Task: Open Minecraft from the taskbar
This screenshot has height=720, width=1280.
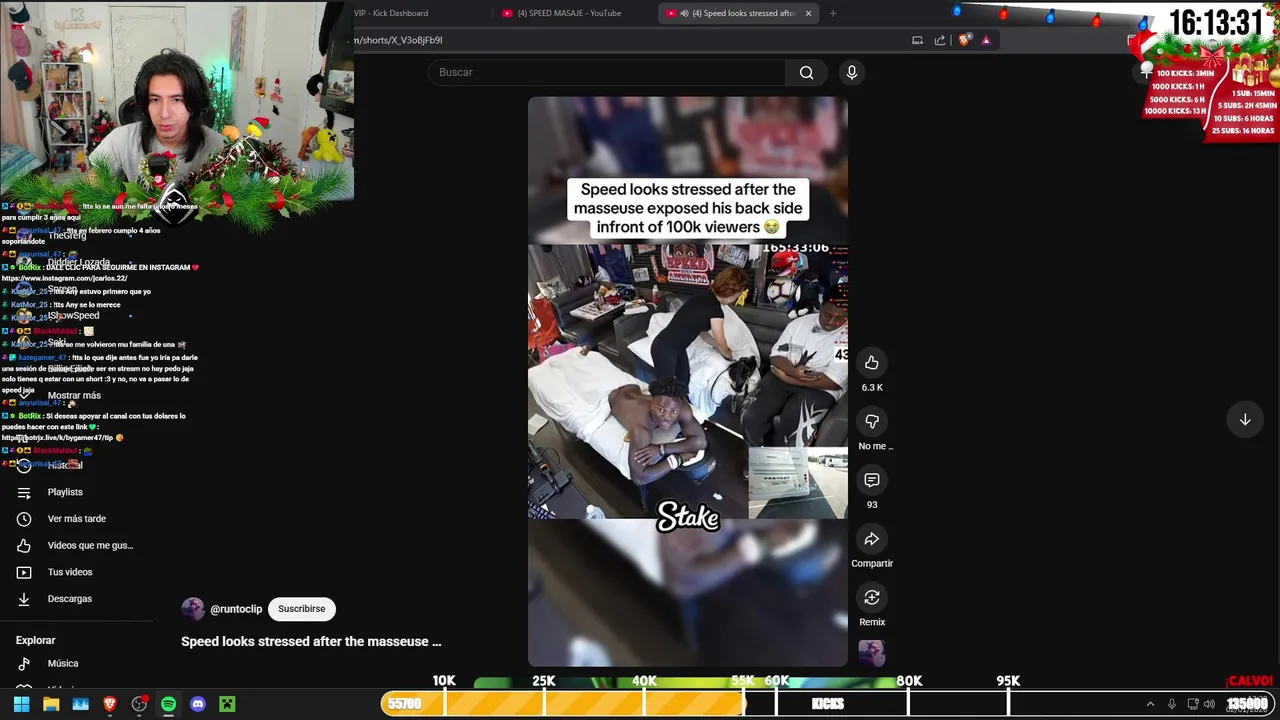Action: [x=227, y=704]
